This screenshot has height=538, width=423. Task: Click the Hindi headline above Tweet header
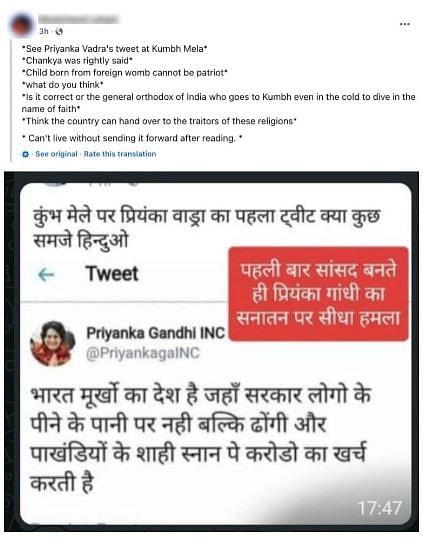tap(207, 228)
